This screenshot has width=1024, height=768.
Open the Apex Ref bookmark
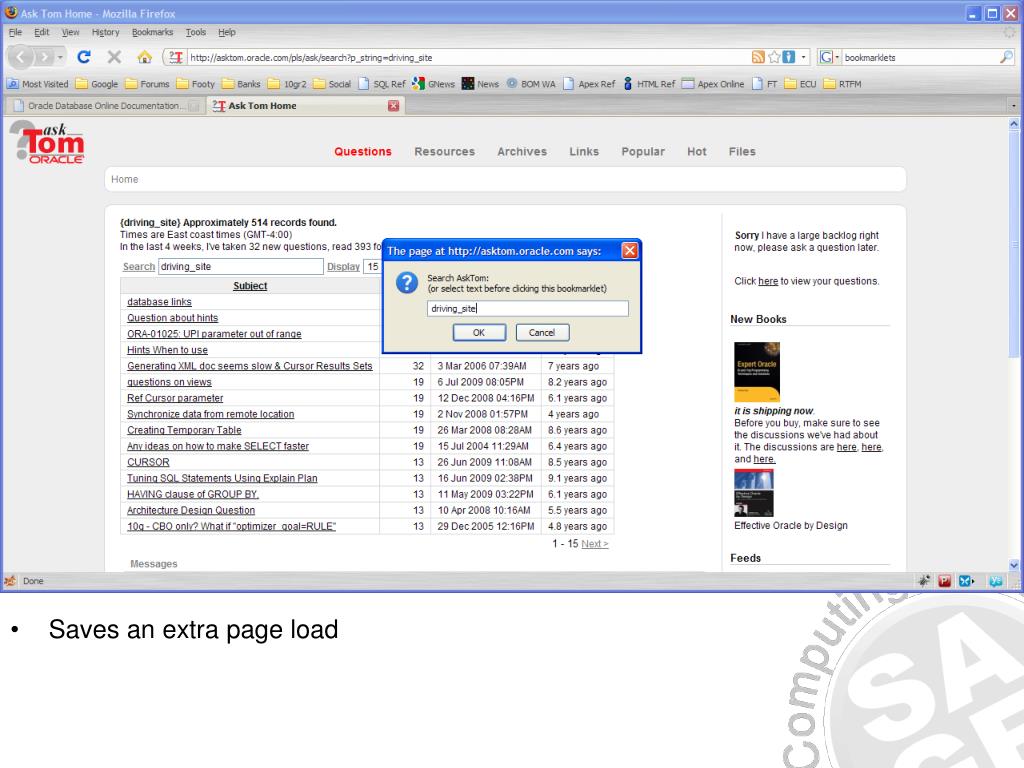[589, 84]
